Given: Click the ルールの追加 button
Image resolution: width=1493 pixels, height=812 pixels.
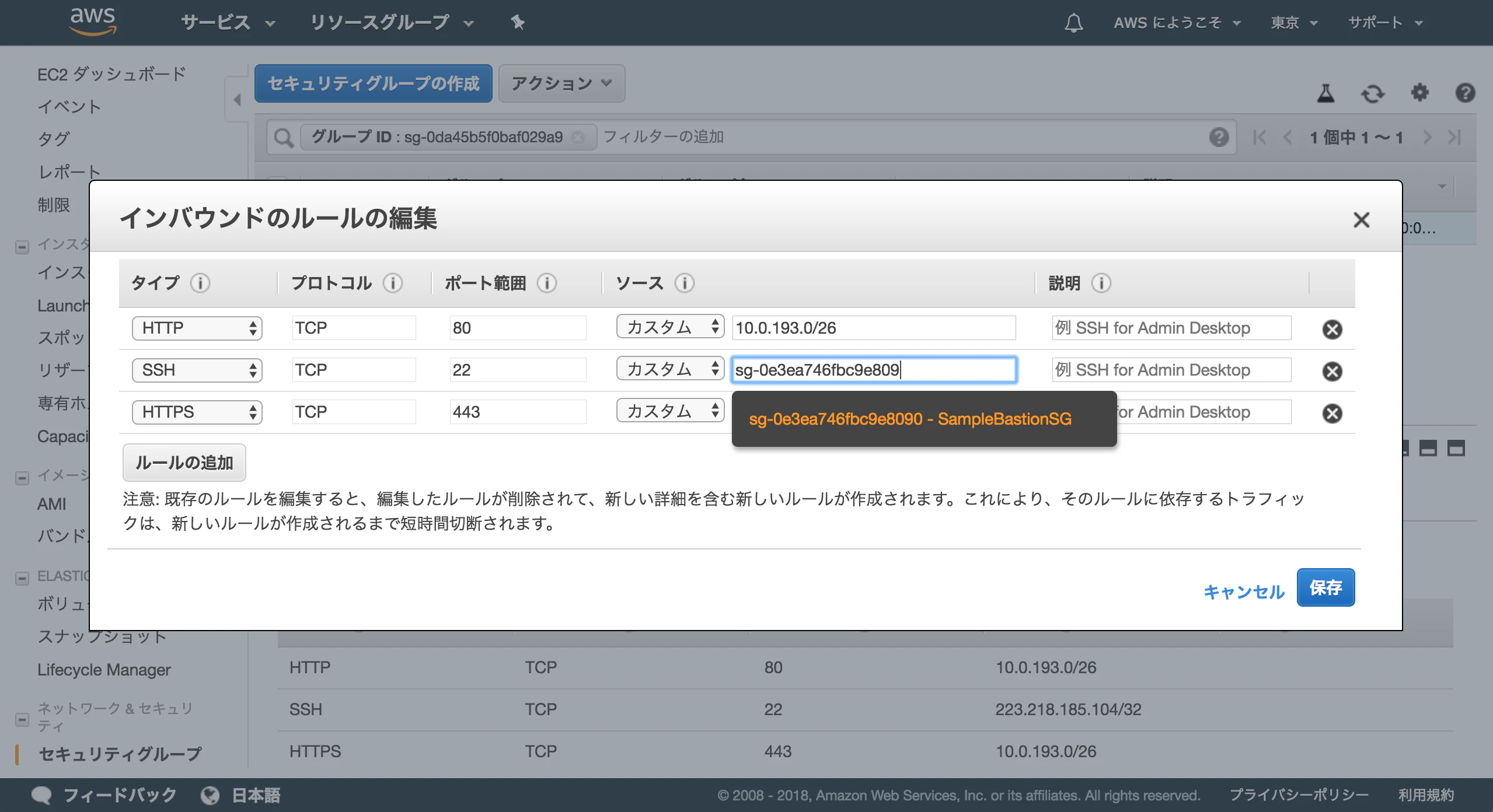Looking at the screenshot, I should (x=184, y=462).
